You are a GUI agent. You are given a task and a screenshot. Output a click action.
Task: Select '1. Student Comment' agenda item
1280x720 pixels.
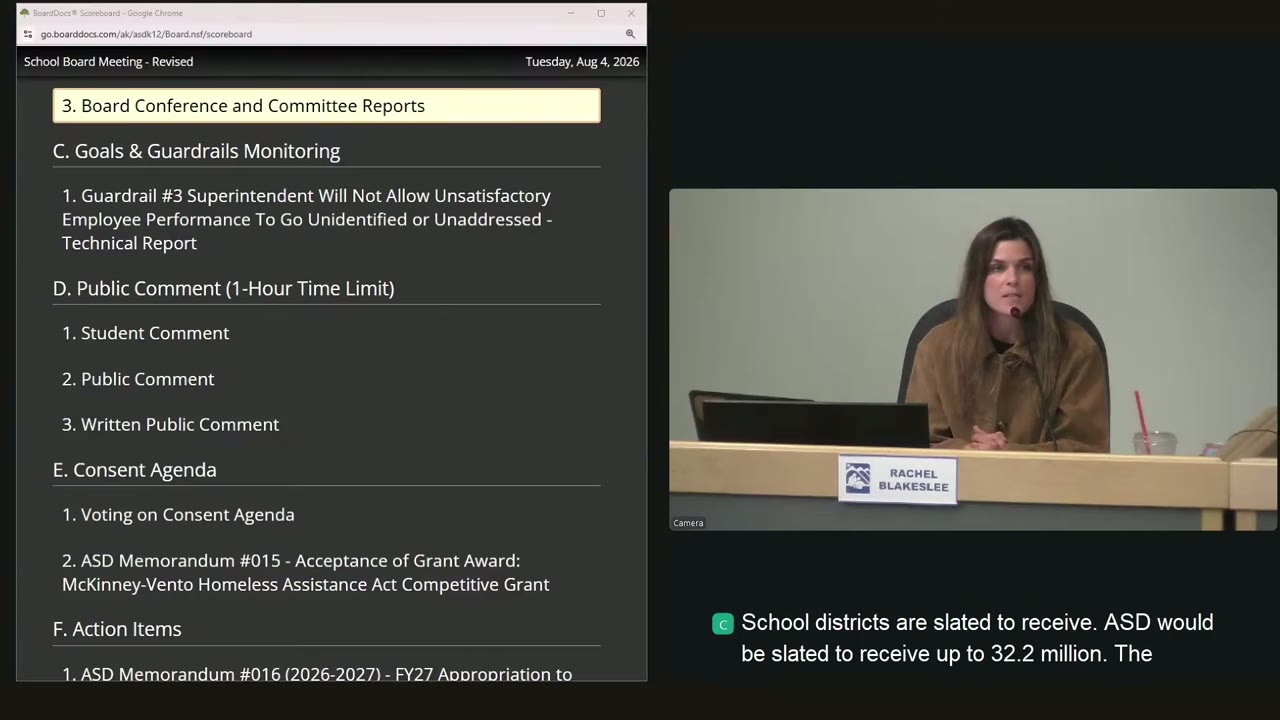pos(145,333)
